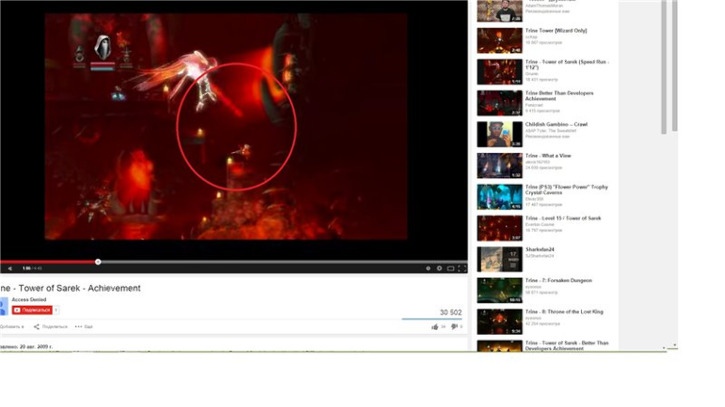Image resolution: width=725 pixels, height=407 pixels.
Task: Click the outer window vertical scrollbar thumb
Action: click(x=675, y=65)
